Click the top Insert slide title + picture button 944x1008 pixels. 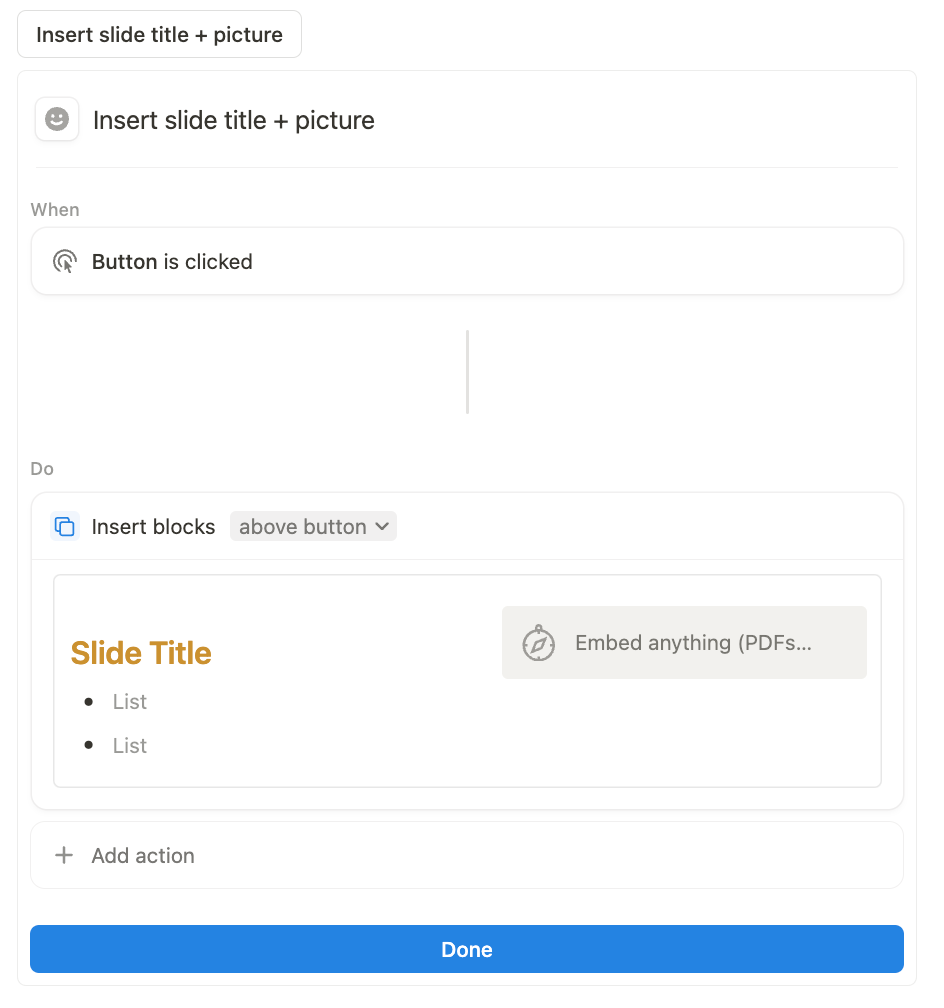(159, 34)
